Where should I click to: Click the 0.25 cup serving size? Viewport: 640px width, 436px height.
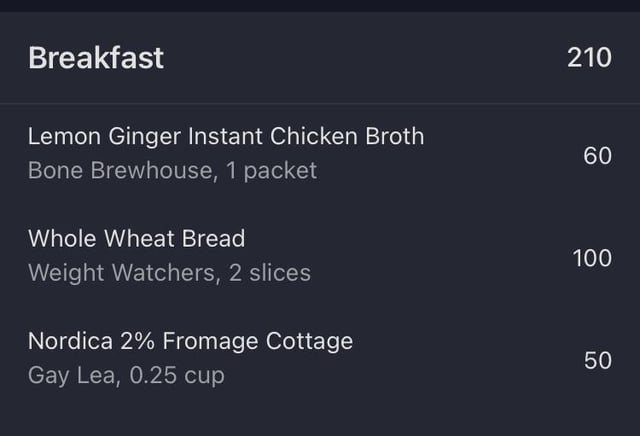[177, 375]
